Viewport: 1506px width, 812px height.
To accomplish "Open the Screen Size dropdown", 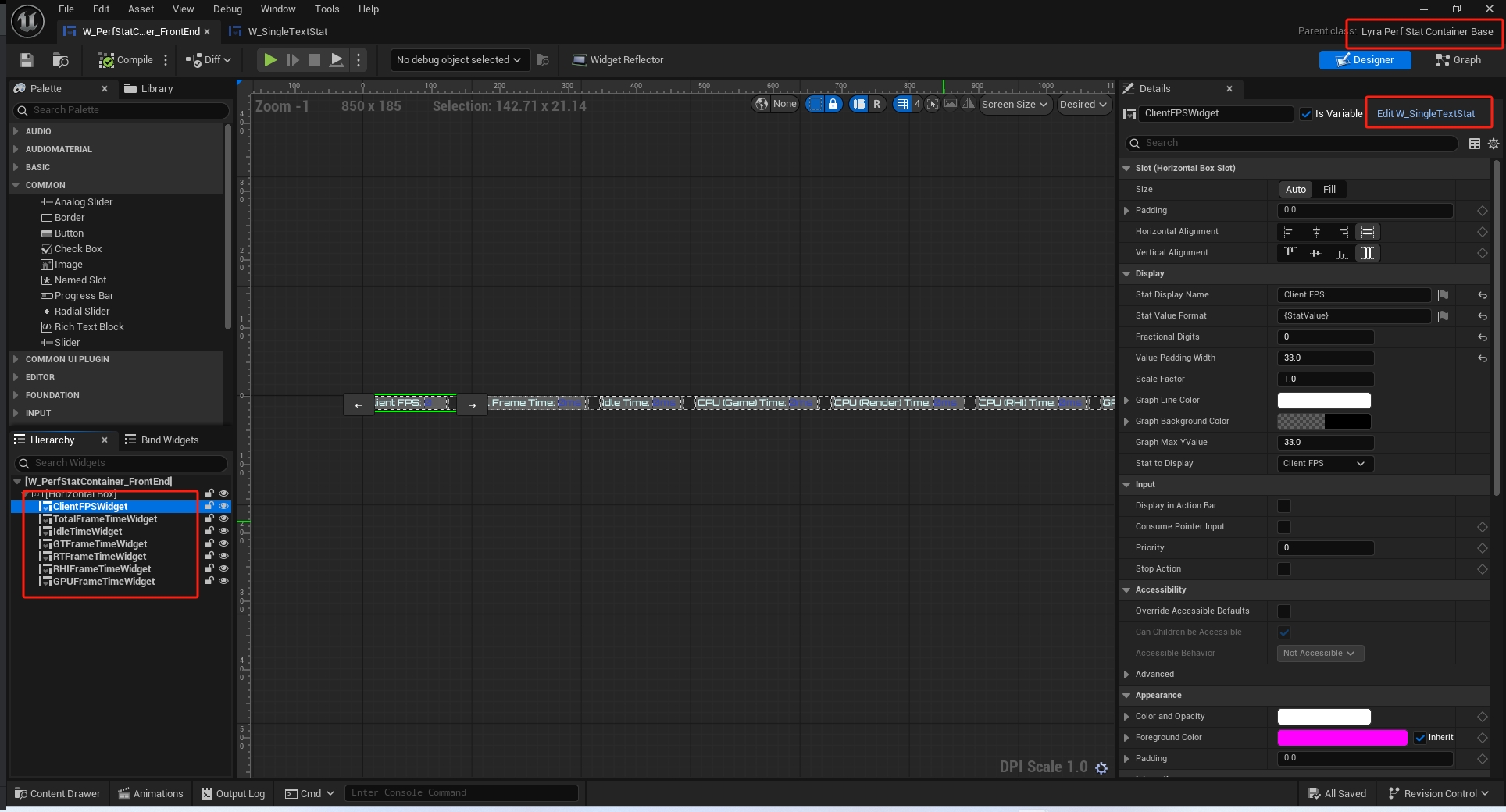I will click(1014, 105).
